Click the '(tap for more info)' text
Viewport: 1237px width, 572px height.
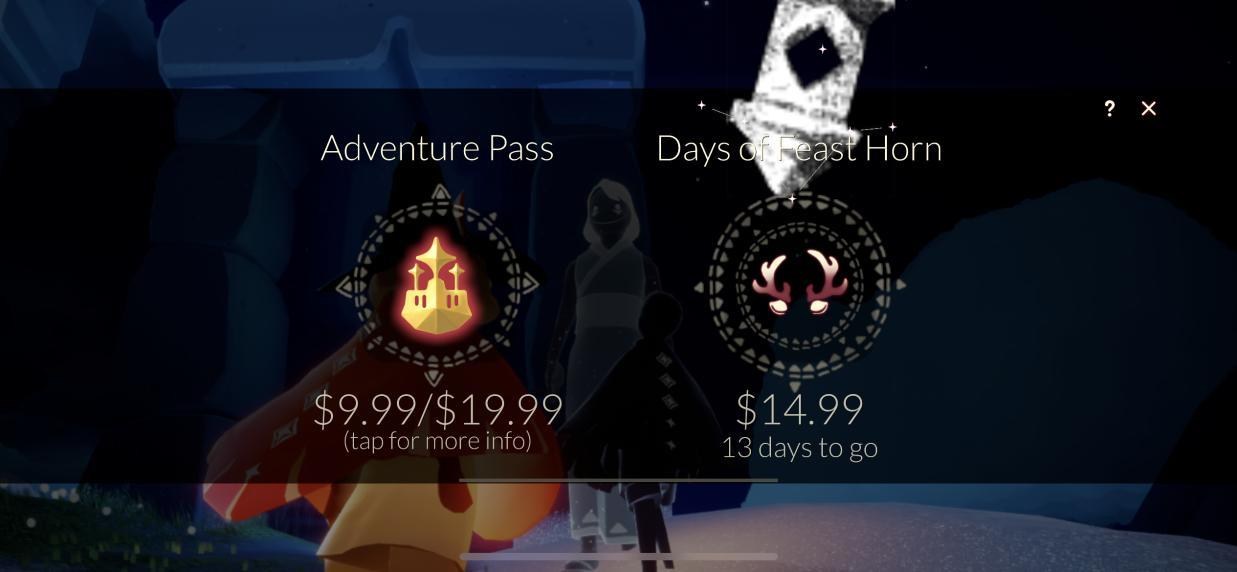click(x=437, y=441)
